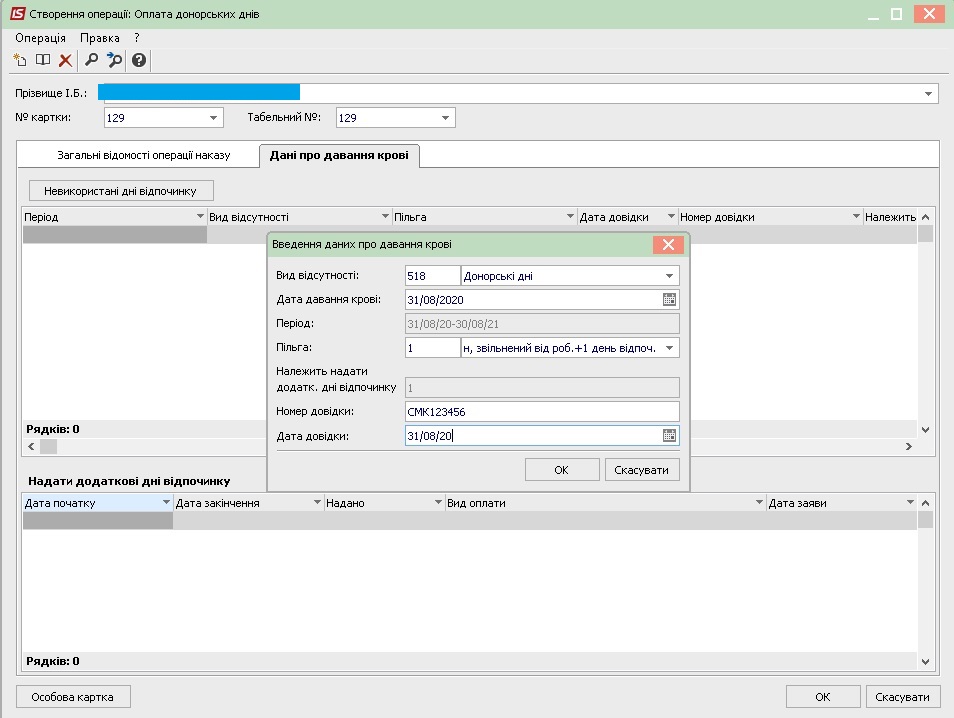Click the Вид відсутності code field 518
The height and width of the screenshot is (718, 954).
coord(433,276)
